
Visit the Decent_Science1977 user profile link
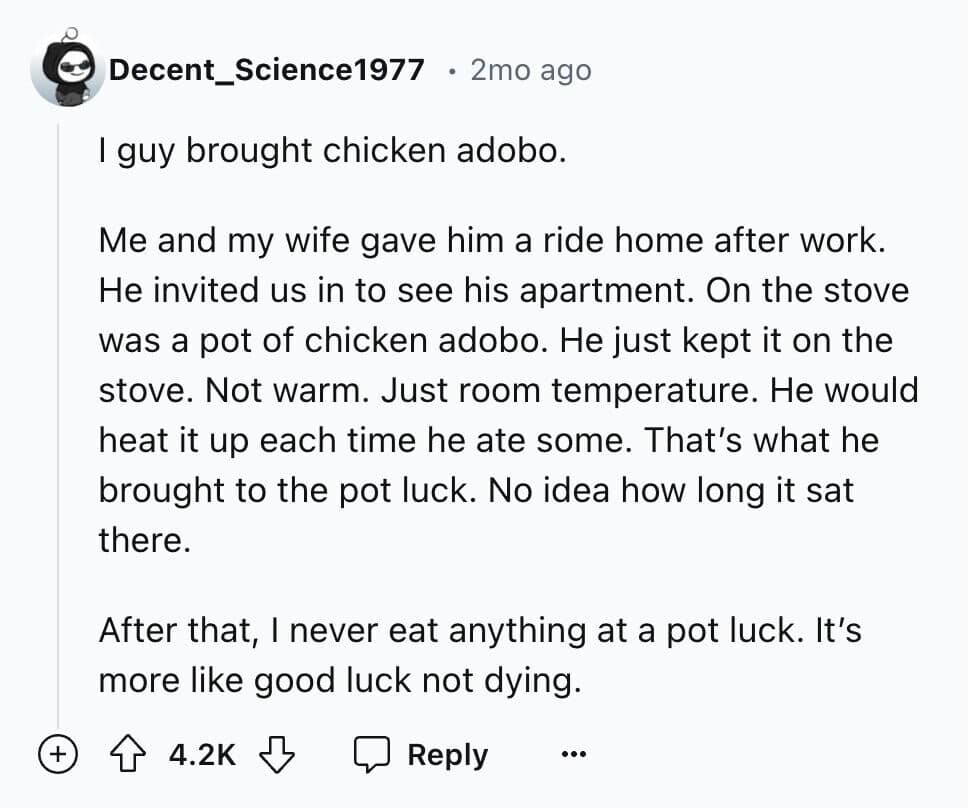coord(267,69)
